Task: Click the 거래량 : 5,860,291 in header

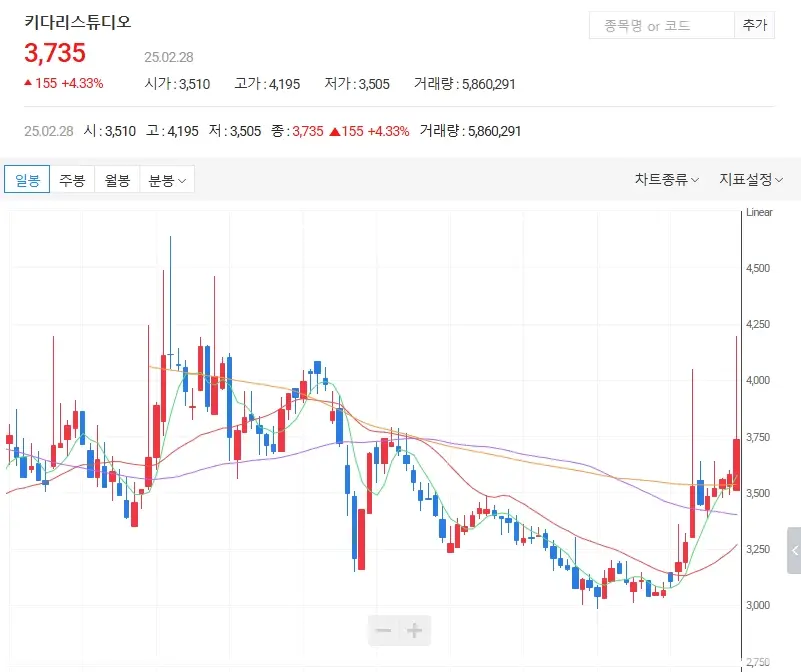Action: [x=465, y=84]
